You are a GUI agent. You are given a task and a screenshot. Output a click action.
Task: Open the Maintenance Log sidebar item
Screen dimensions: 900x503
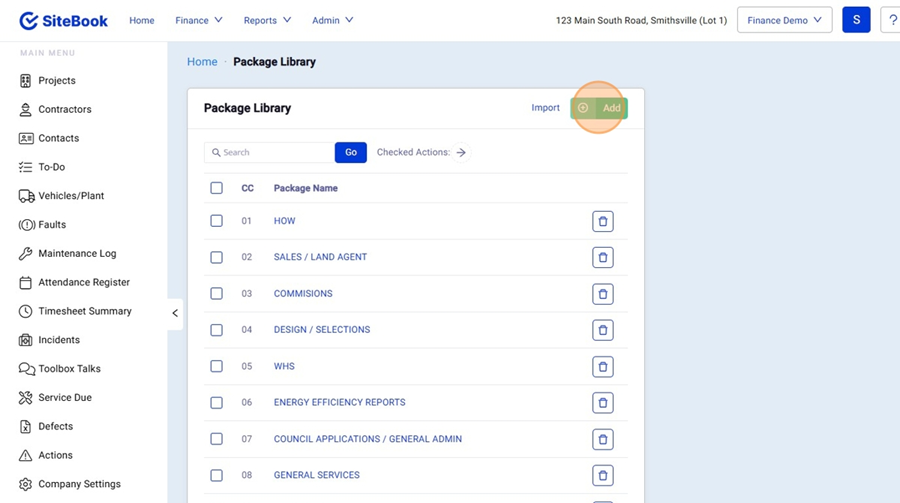[x=76, y=254]
